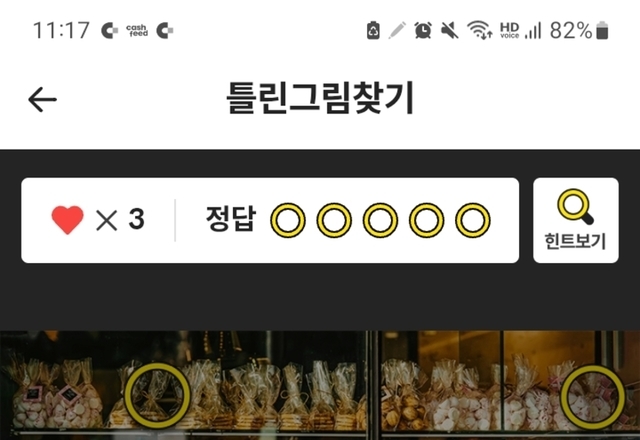Tap the HD voice status icon
Image resolution: width=640 pixels, height=440 pixels.
509,30
